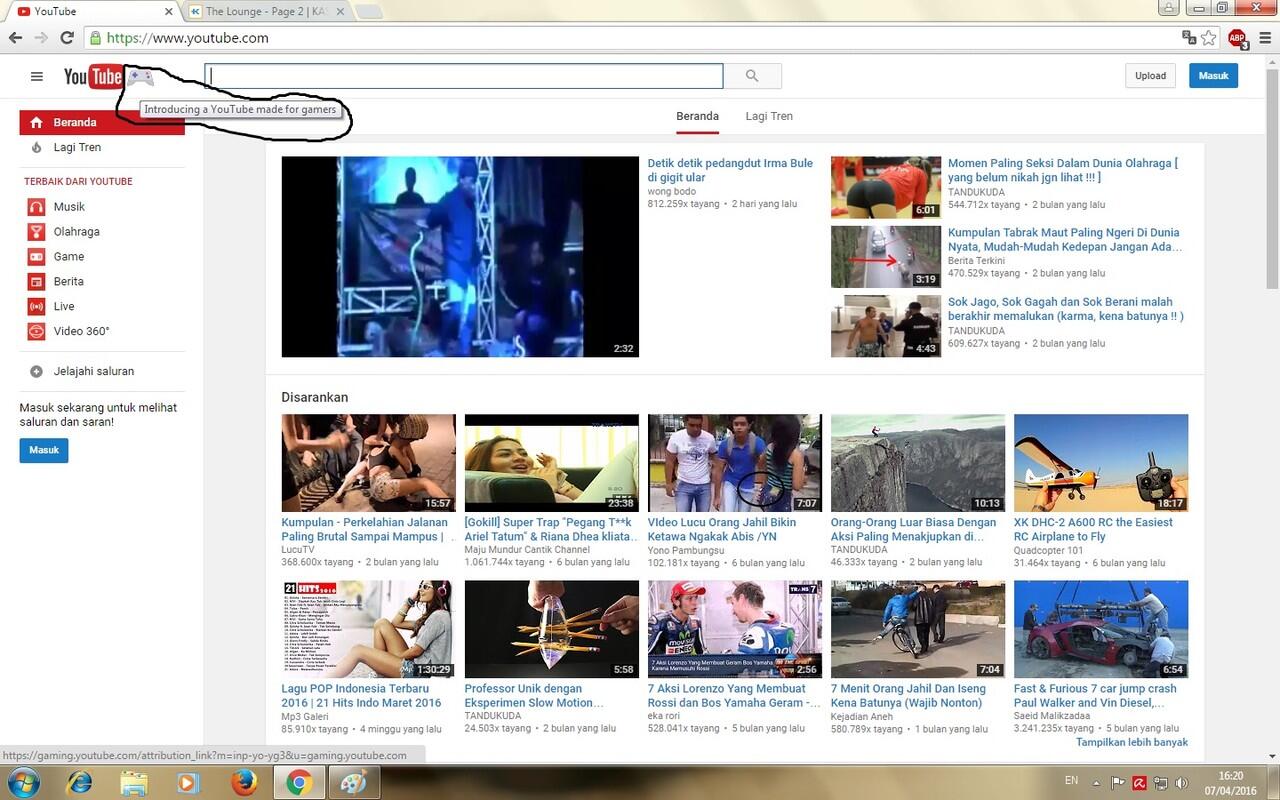Open the 15:57 Perkelahian Jalanan thumbnail

point(368,463)
